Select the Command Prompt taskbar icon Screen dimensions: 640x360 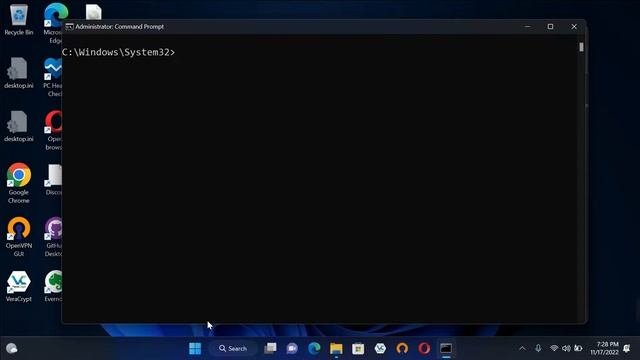[446, 348]
